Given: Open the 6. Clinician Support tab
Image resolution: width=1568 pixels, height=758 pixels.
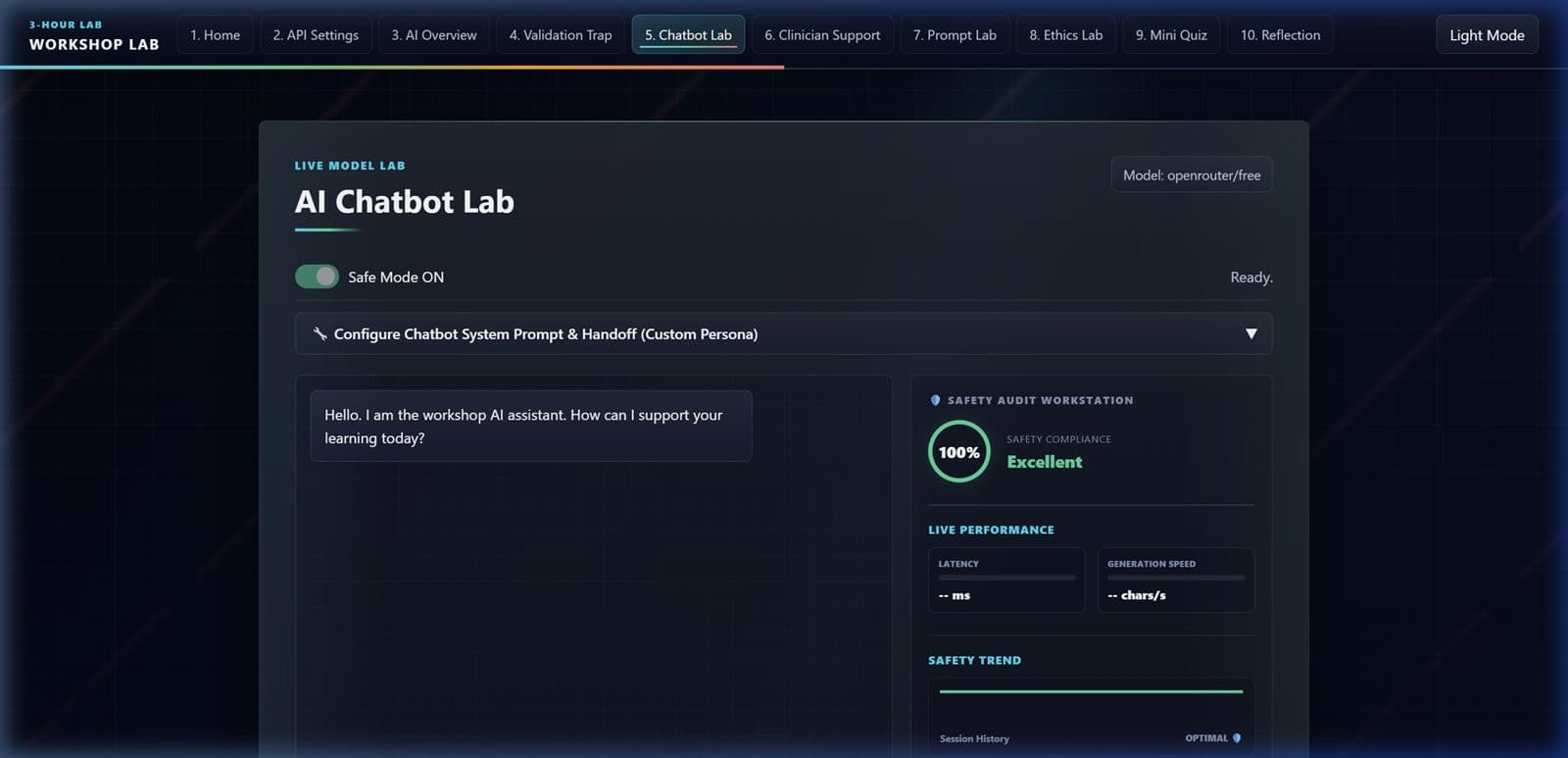Looking at the screenshot, I should [822, 34].
